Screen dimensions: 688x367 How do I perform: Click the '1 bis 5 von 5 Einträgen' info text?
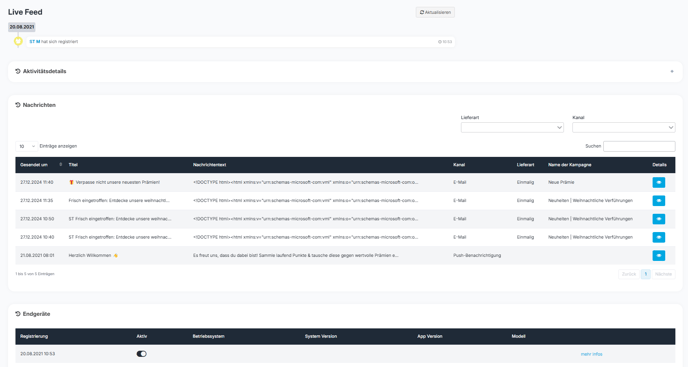(35, 274)
